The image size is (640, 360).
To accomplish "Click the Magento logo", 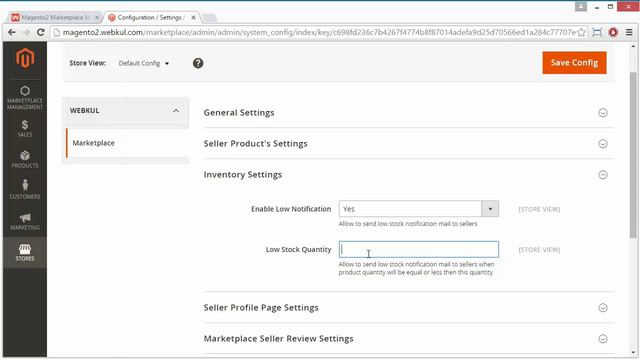I will click(x=25, y=58).
